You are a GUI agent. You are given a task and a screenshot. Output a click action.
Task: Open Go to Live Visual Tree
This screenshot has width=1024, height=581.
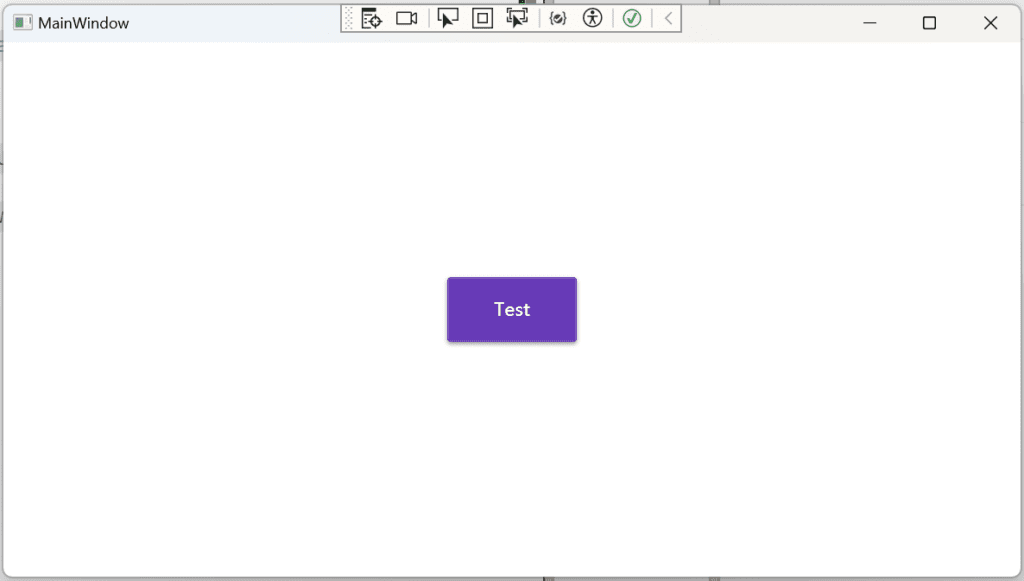(x=372, y=18)
